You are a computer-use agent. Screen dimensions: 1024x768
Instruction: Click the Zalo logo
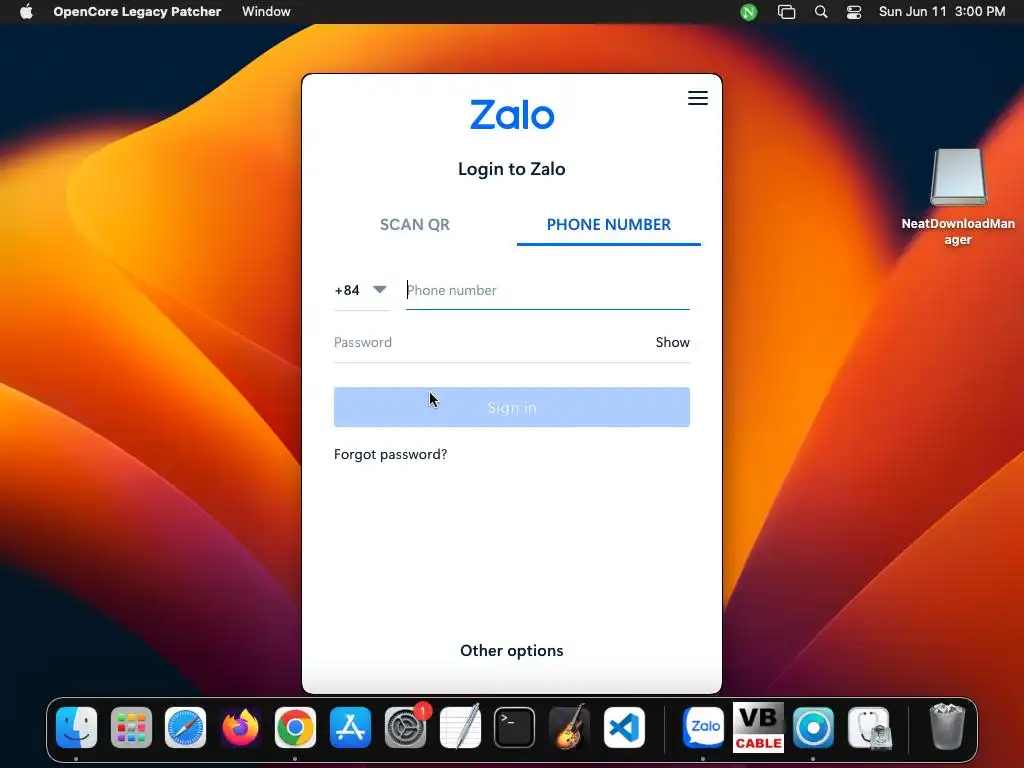pos(512,115)
